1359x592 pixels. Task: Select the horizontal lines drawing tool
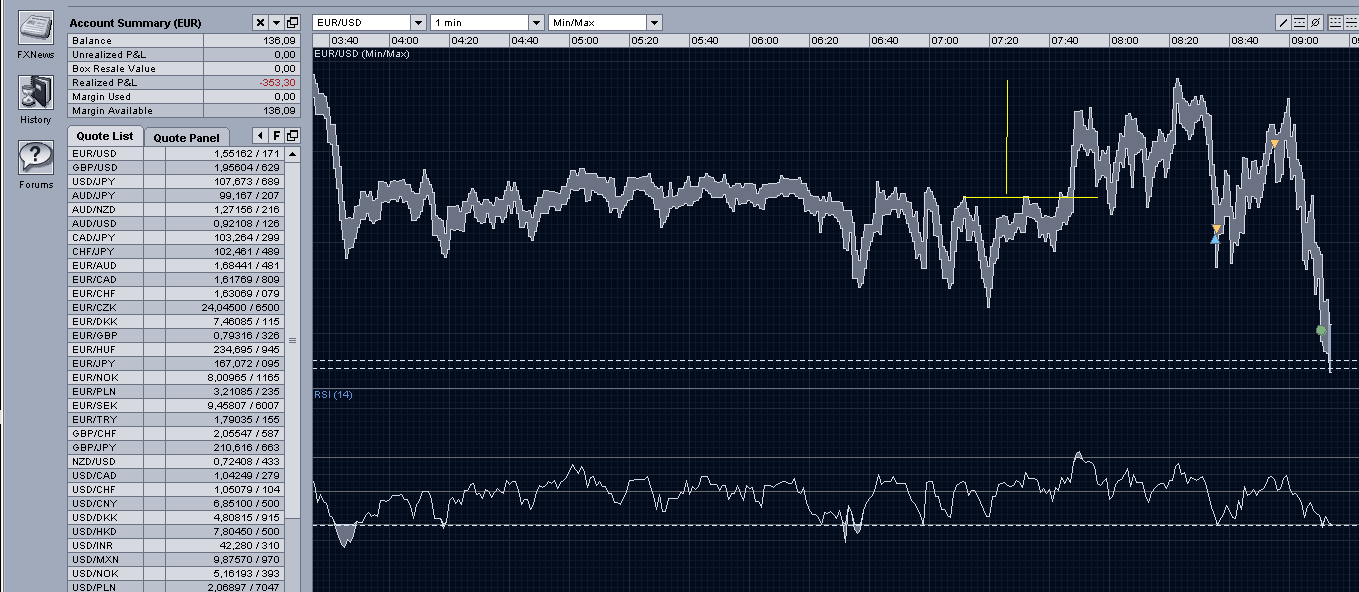click(x=1299, y=22)
